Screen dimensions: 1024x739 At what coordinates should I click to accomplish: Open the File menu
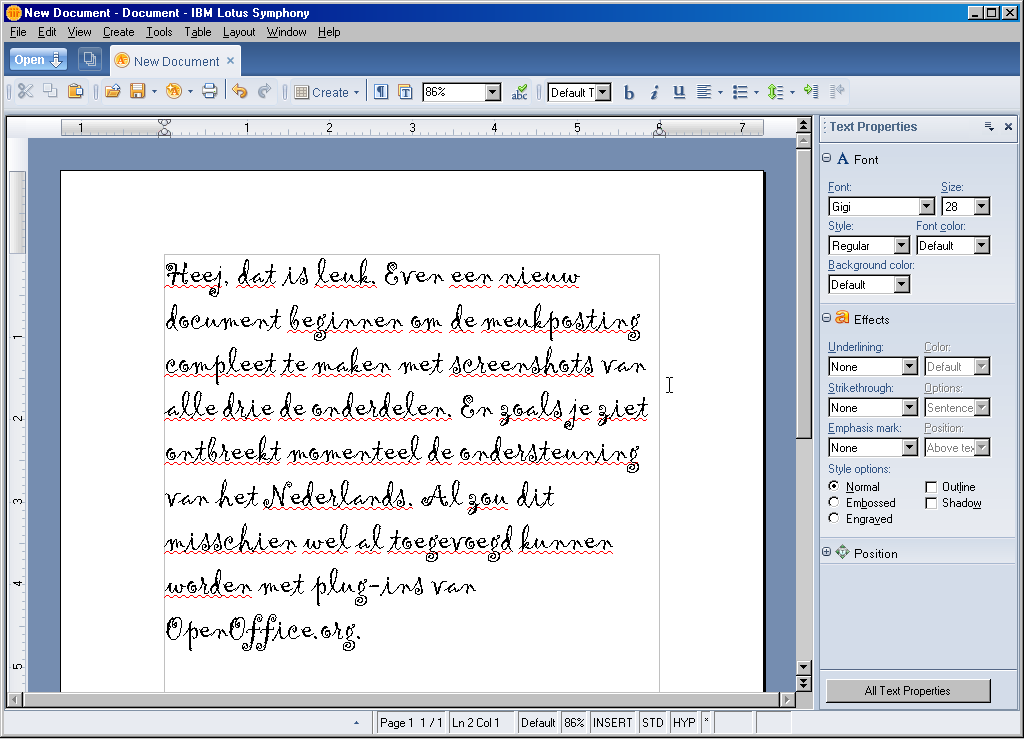[18, 32]
